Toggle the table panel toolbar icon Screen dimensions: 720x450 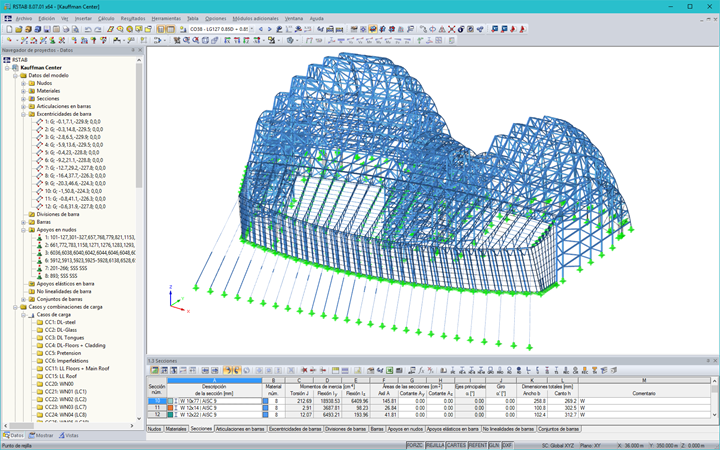pos(170,29)
